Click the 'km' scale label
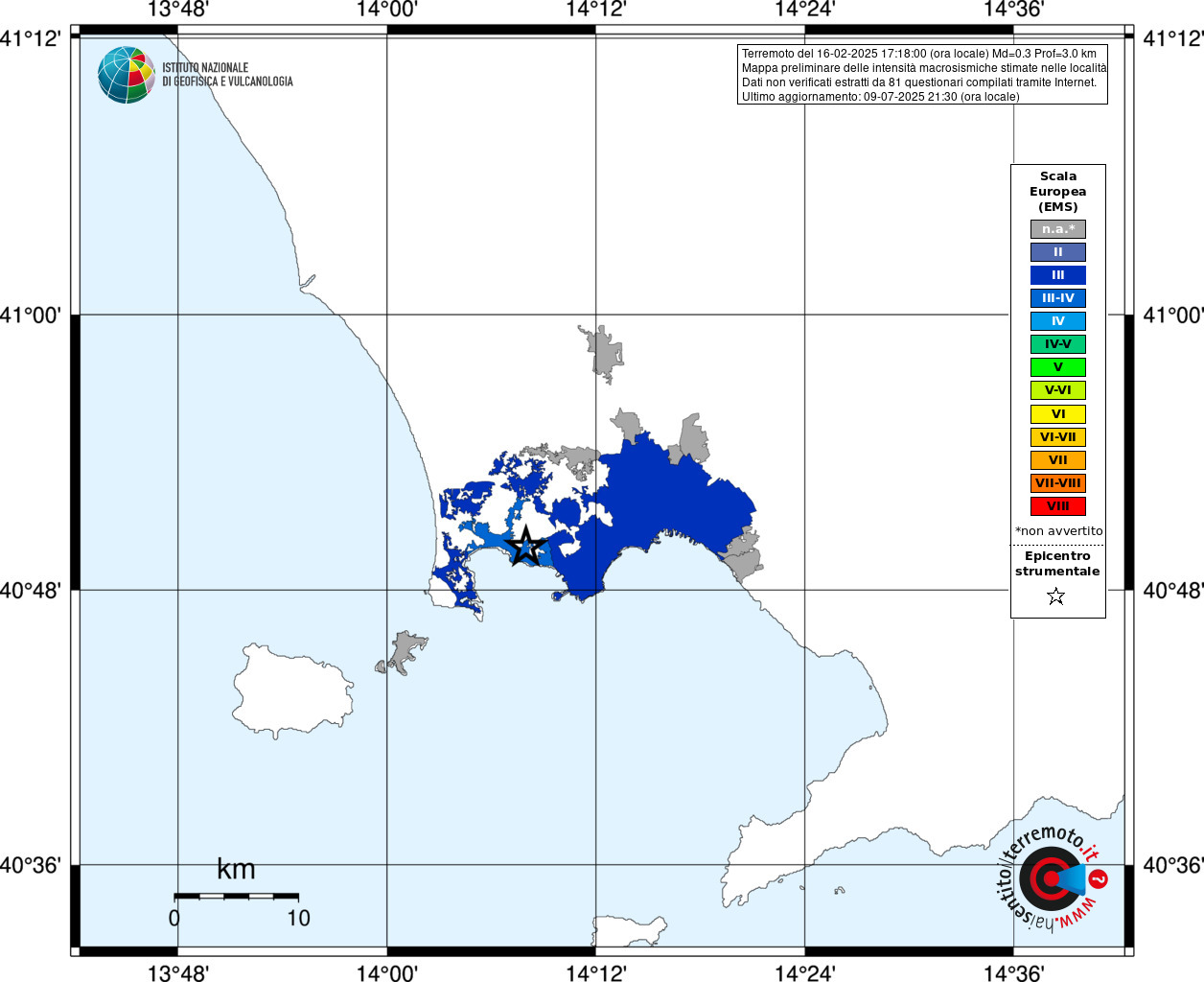 point(236,869)
